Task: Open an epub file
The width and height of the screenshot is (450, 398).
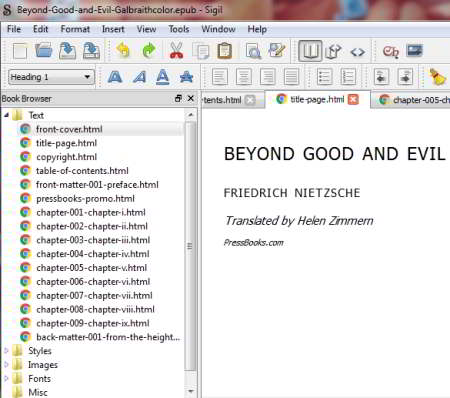Action: (x=43, y=51)
